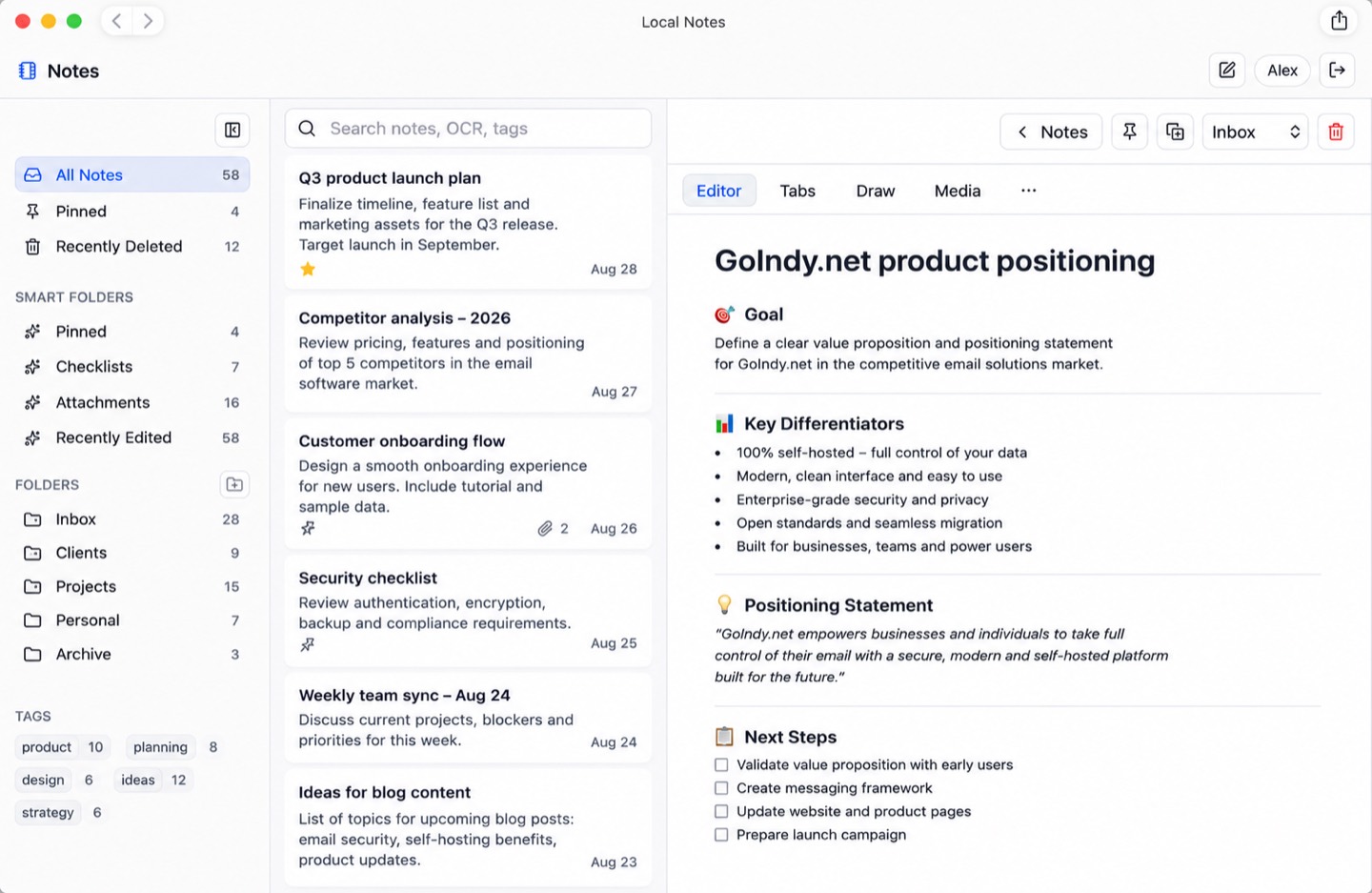Click 'Enterprise-grade security and privacy' bullet
This screenshot has width=1372, height=893.
[x=862, y=499]
